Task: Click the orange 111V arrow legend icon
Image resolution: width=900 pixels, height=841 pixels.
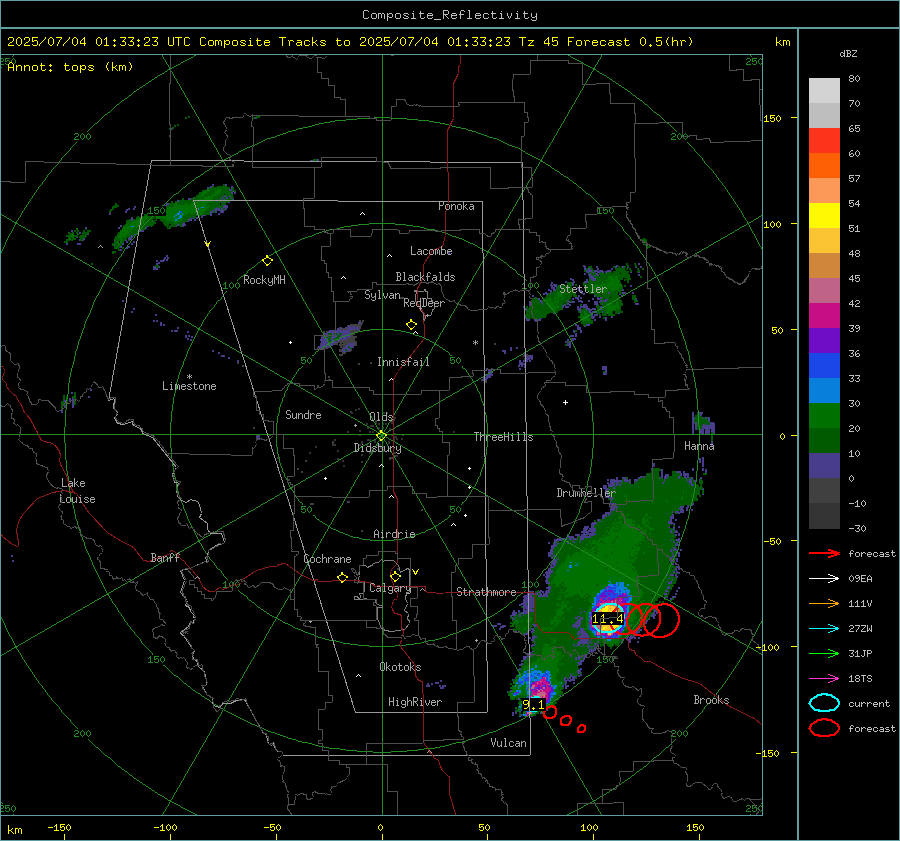Action: [824, 603]
